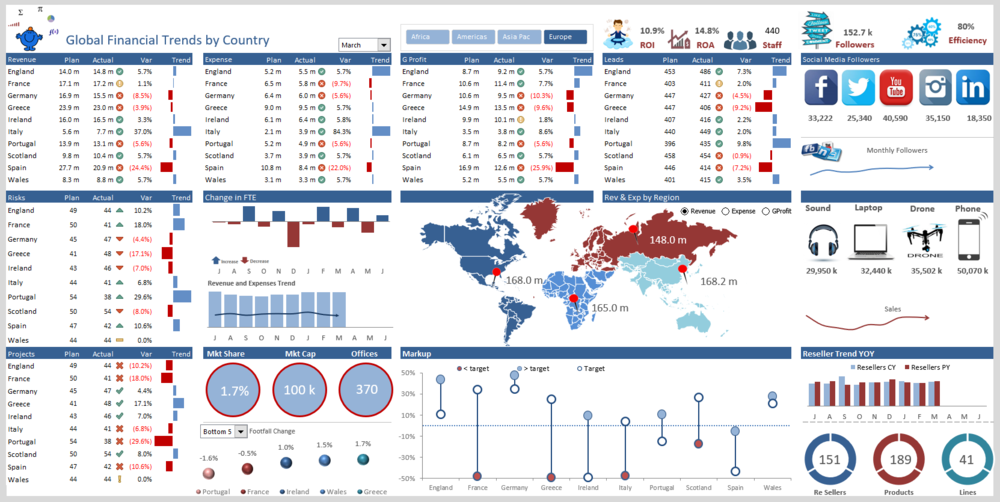Click the LinkedIn icon
Viewport: 1000px width, 502px height.
pos(973,87)
